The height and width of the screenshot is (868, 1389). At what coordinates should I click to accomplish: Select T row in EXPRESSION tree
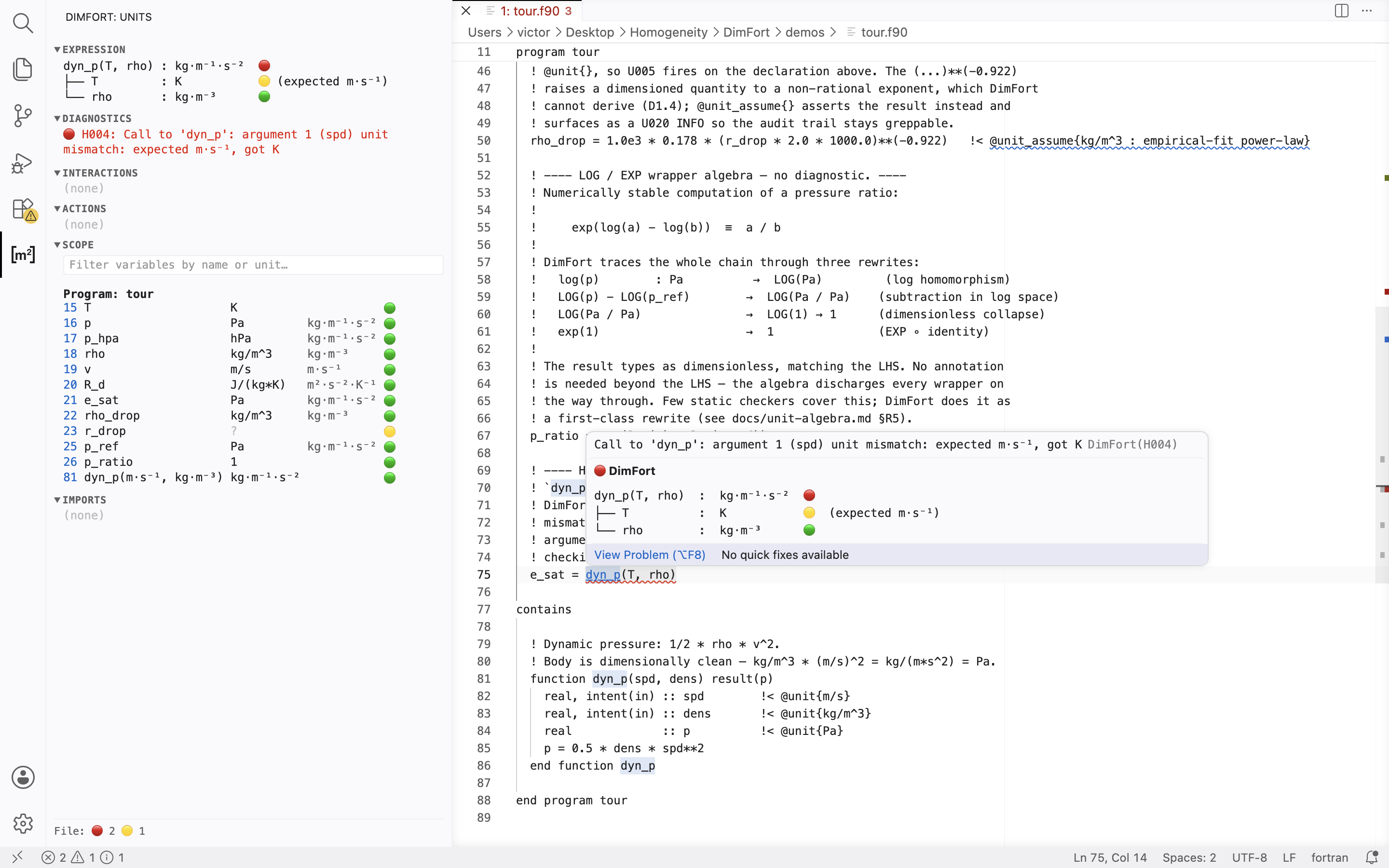pyautogui.click(x=226, y=81)
